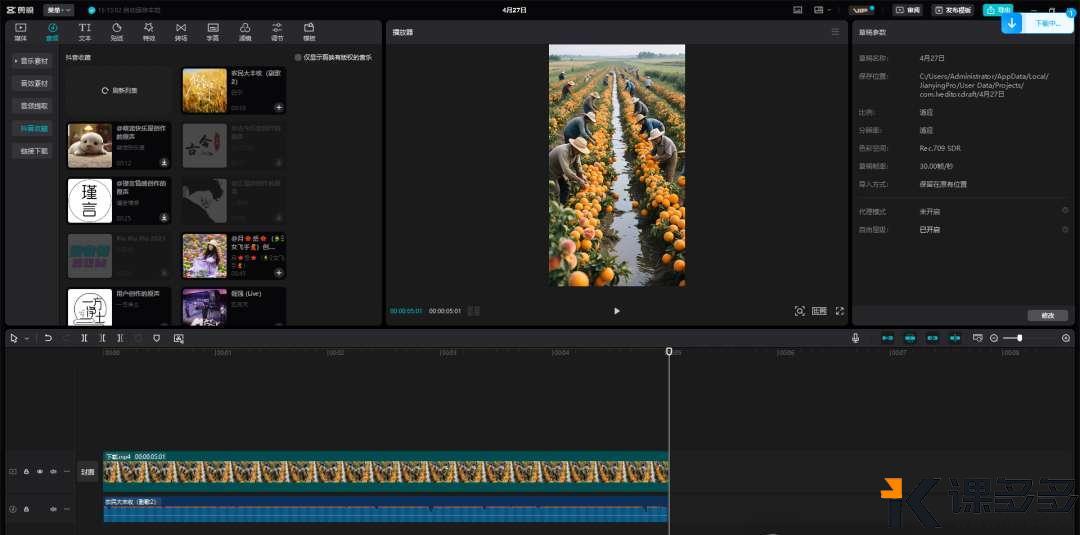Enable only show commercially licensed music checkbox
1080x535 pixels.
tap(298, 57)
